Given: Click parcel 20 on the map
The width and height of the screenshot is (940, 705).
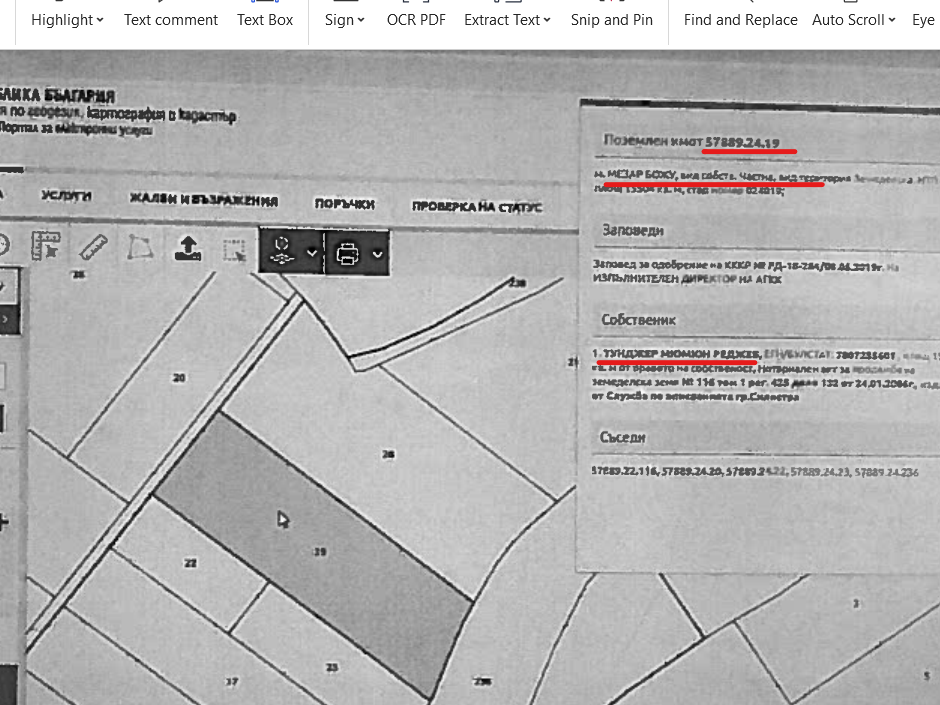Looking at the screenshot, I should pos(179,378).
